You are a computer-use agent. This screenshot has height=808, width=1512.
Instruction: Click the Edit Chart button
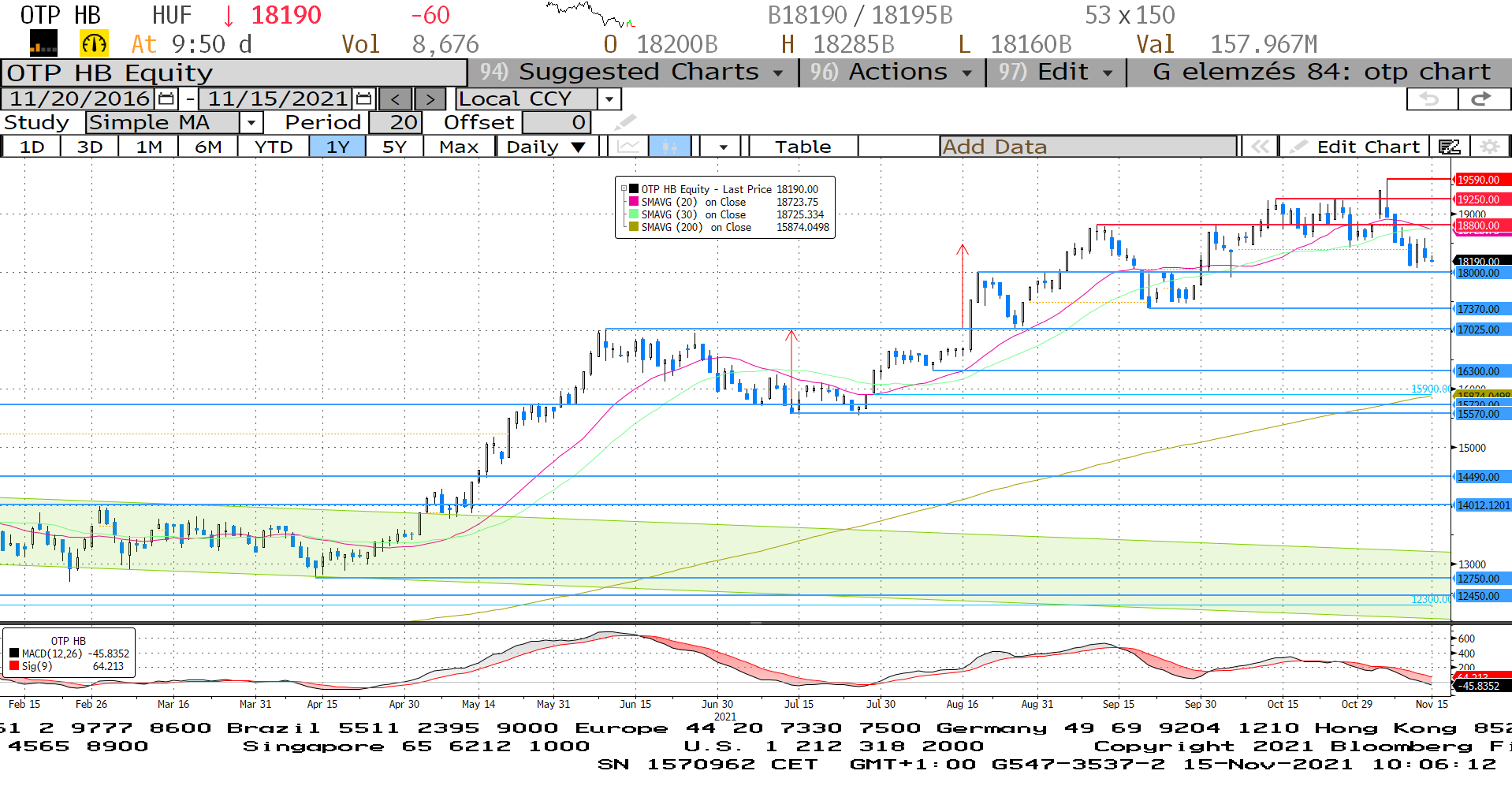(1354, 147)
